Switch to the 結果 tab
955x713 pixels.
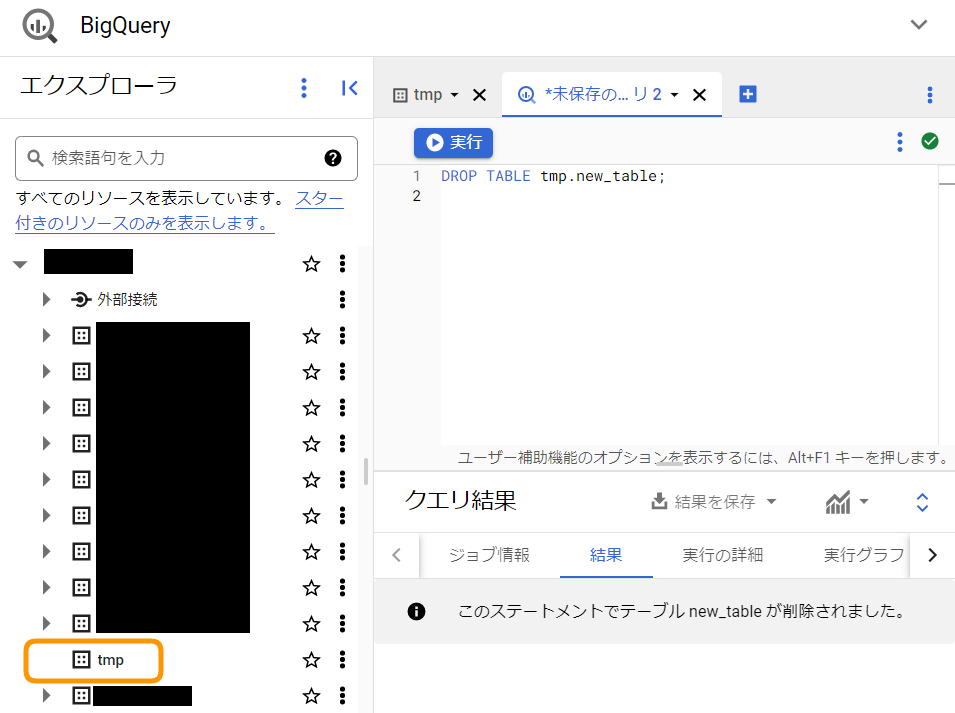click(606, 555)
